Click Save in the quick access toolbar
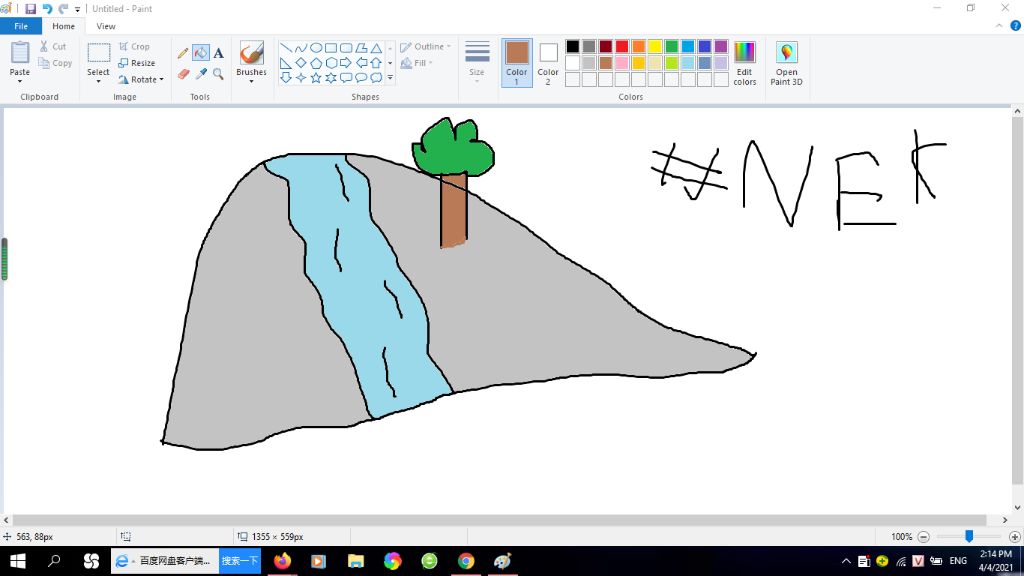 [x=31, y=8]
